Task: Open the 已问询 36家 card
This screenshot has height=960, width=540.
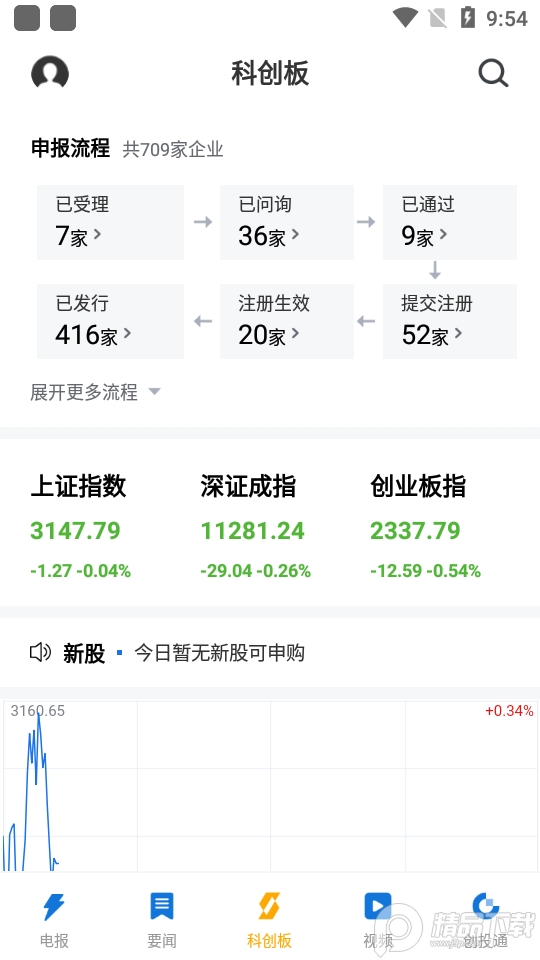Action: pyautogui.click(x=287, y=222)
